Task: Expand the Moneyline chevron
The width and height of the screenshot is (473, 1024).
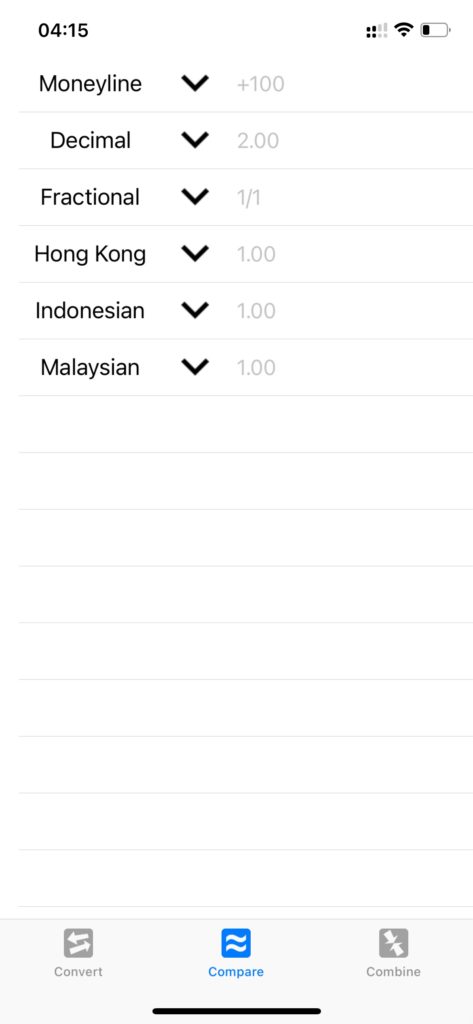Action: pyautogui.click(x=195, y=84)
